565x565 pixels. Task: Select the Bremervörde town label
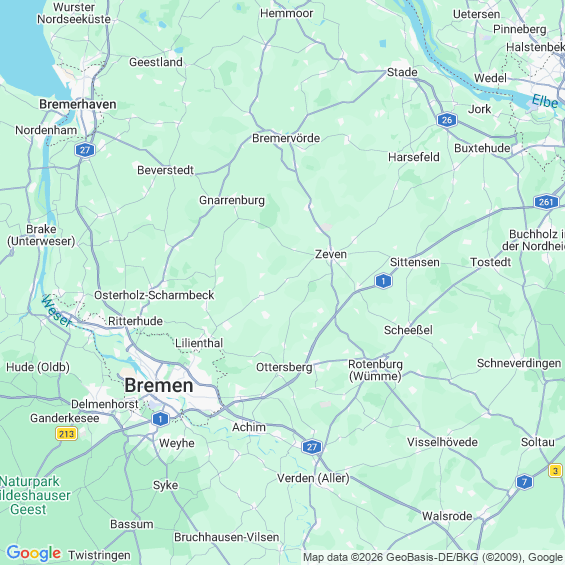[286, 138]
